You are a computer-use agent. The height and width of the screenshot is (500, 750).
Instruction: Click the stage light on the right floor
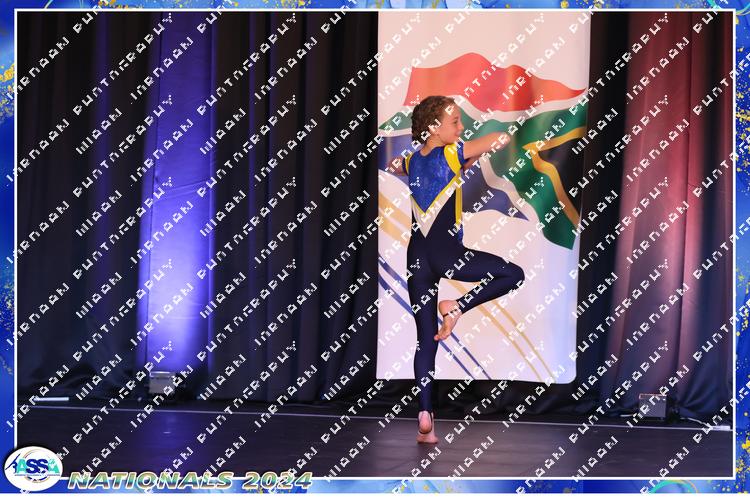tap(653, 404)
